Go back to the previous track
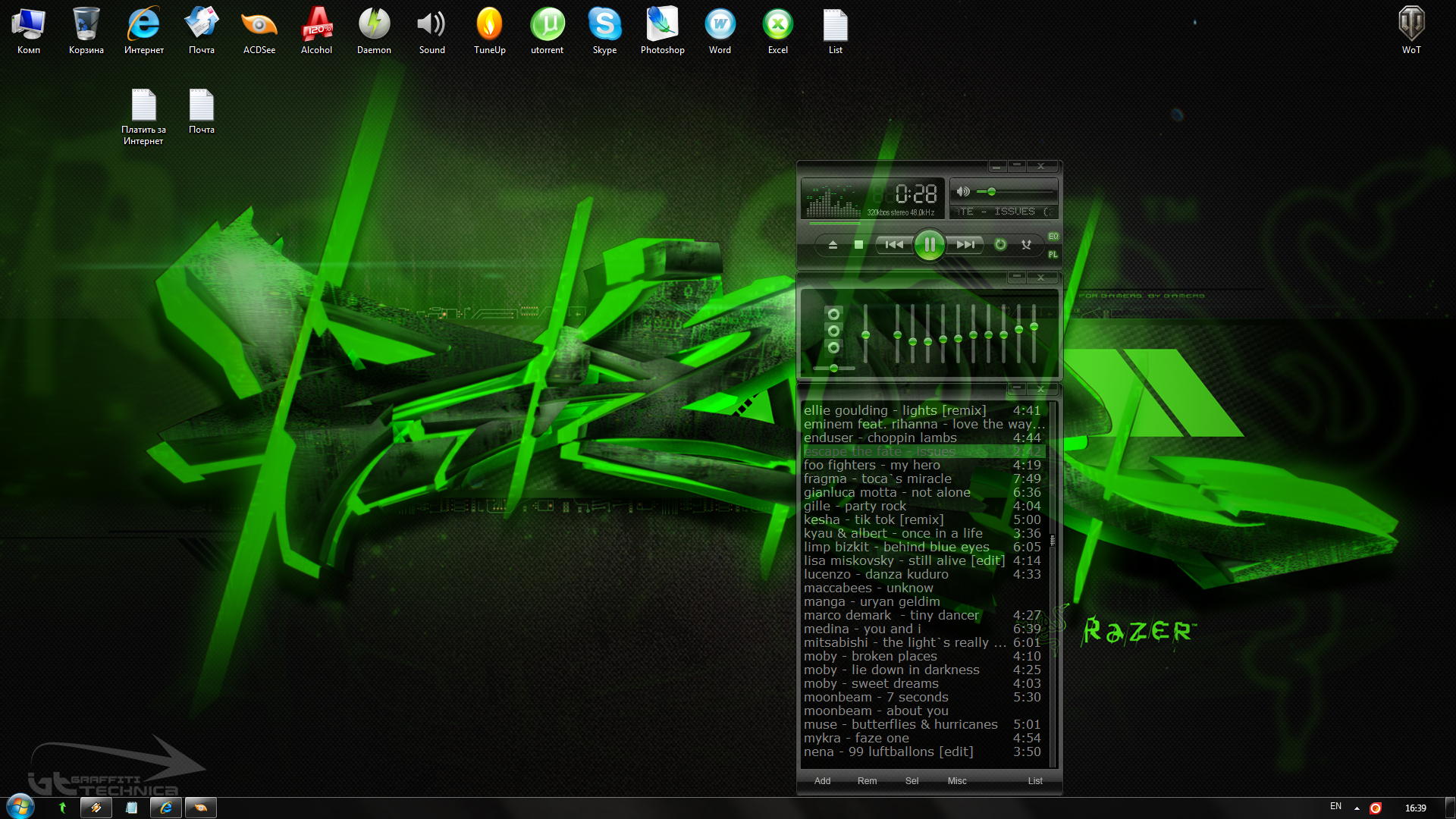The image size is (1456, 819). [894, 244]
